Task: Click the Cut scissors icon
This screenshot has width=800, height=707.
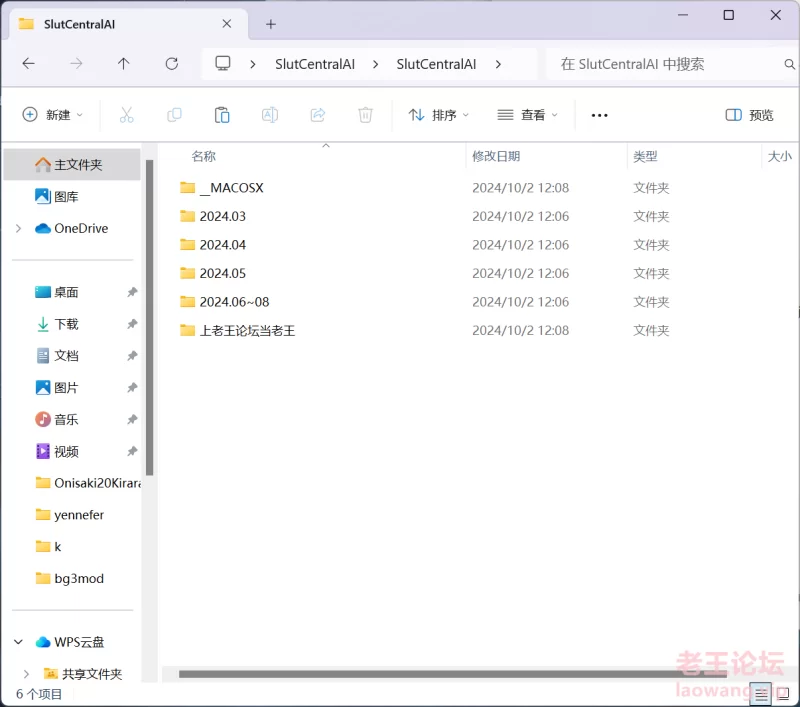Action: [126, 115]
